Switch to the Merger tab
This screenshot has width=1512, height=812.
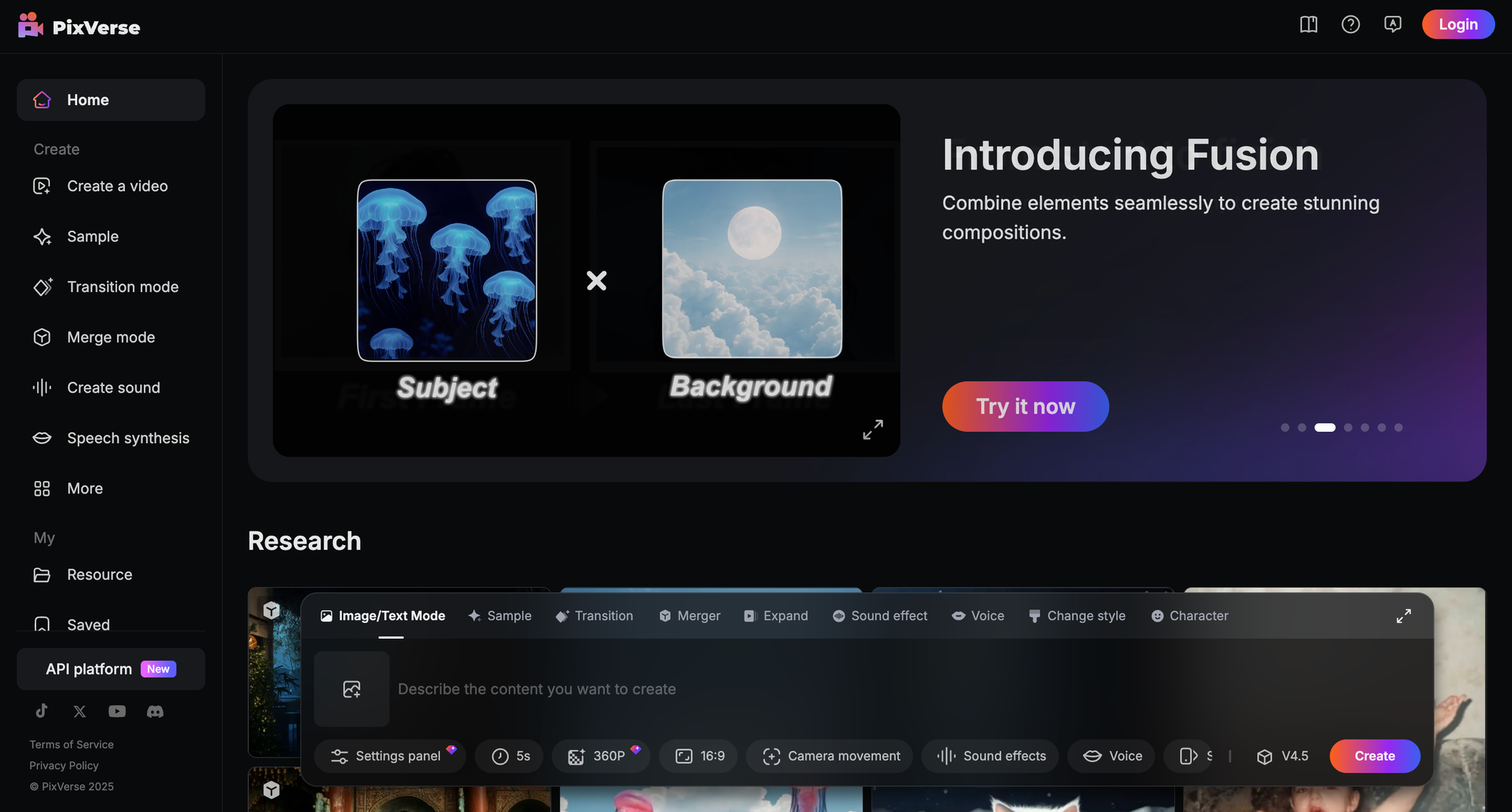tap(689, 616)
